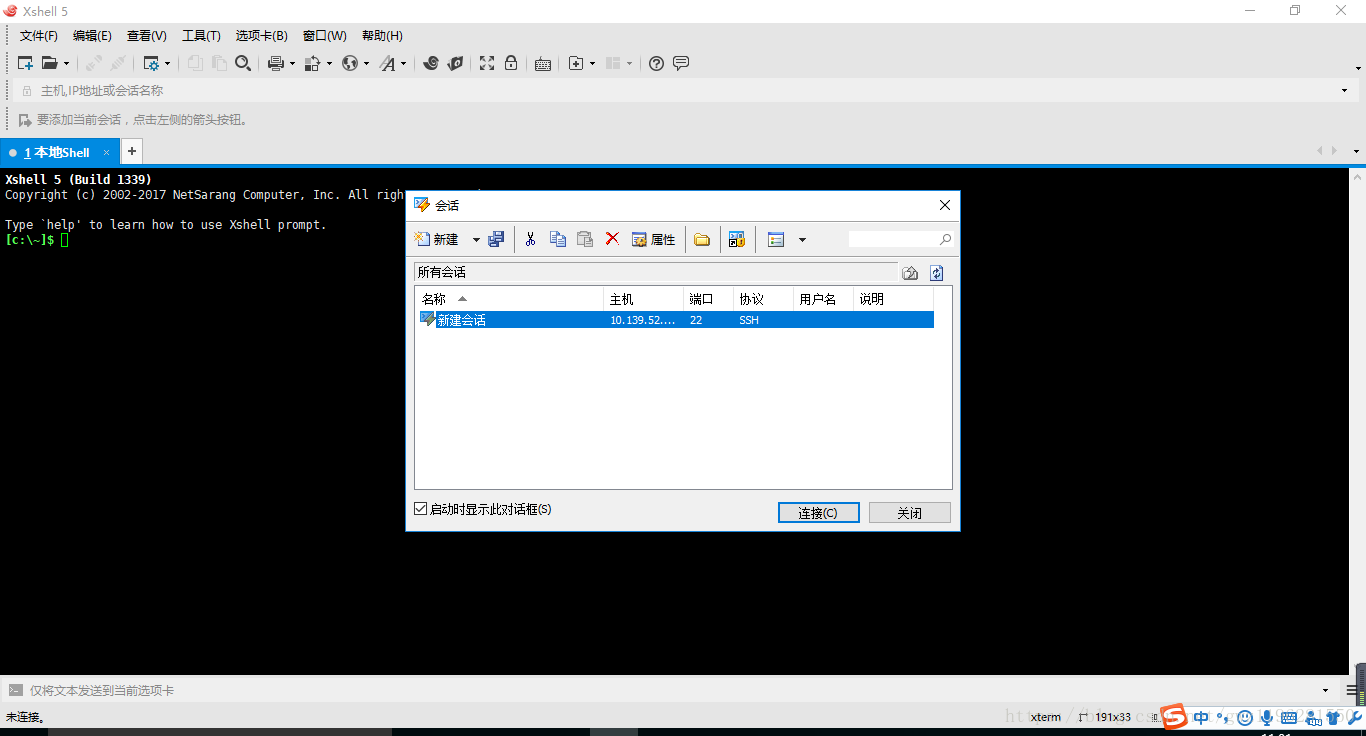
Task: Open the 查看(V) menu
Action: pyautogui.click(x=147, y=36)
